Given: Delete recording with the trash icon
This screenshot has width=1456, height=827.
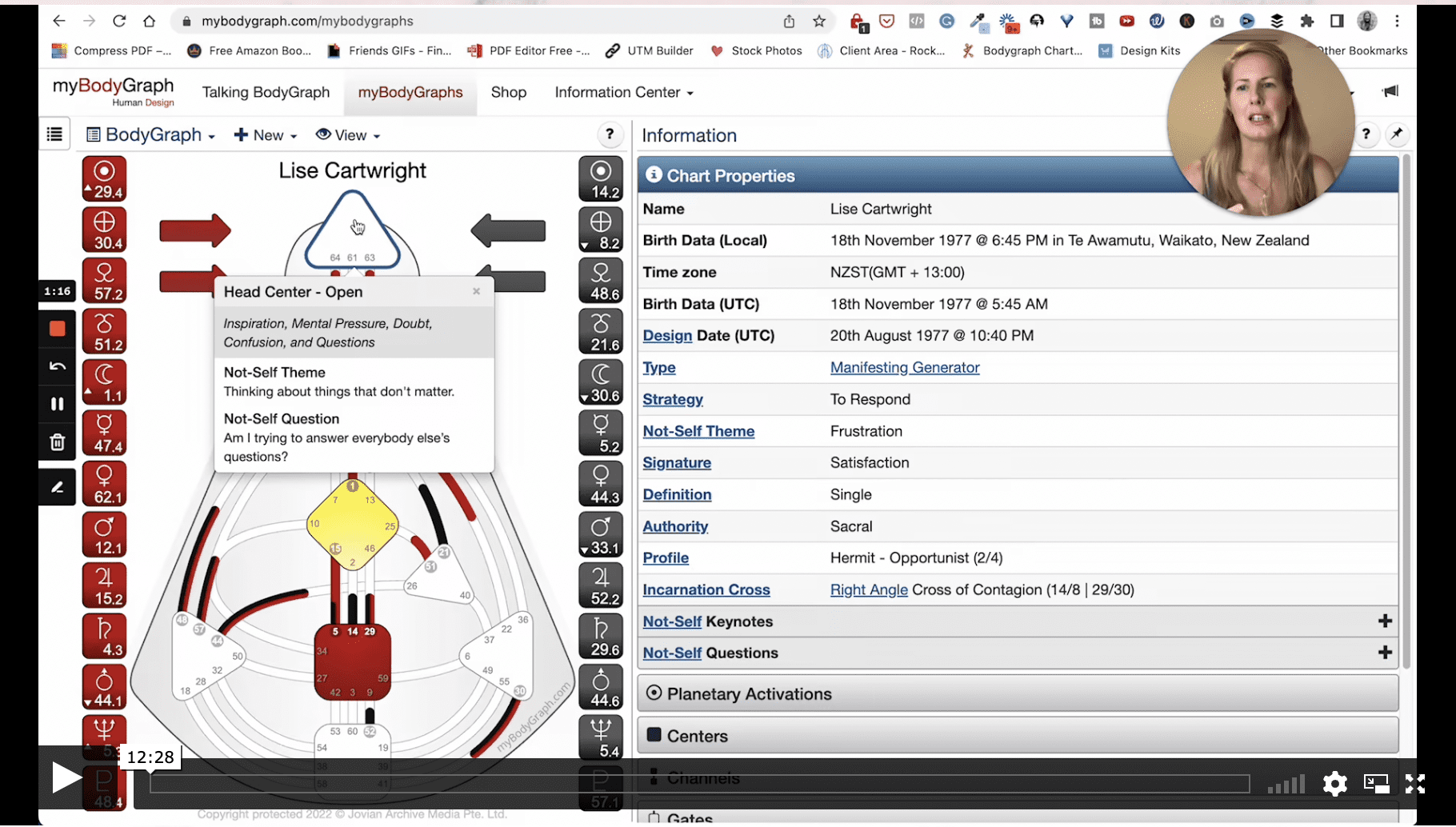Looking at the screenshot, I should tap(58, 442).
